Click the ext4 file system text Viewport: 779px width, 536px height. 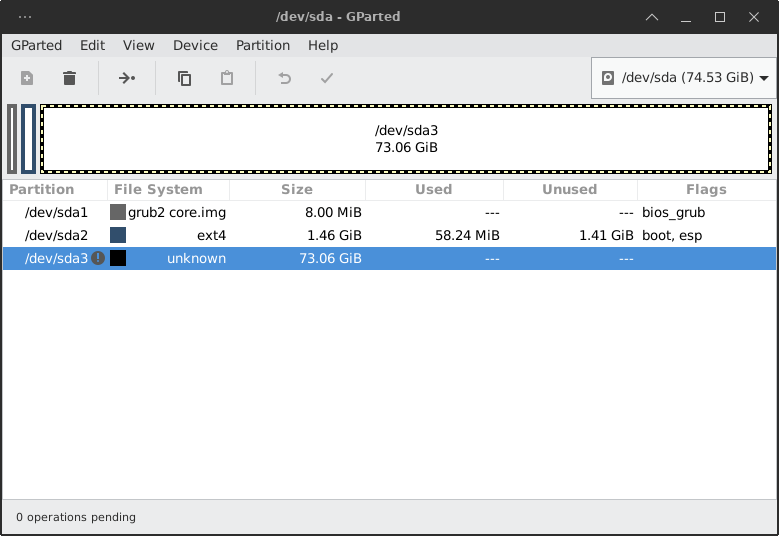(x=212, y=235)
